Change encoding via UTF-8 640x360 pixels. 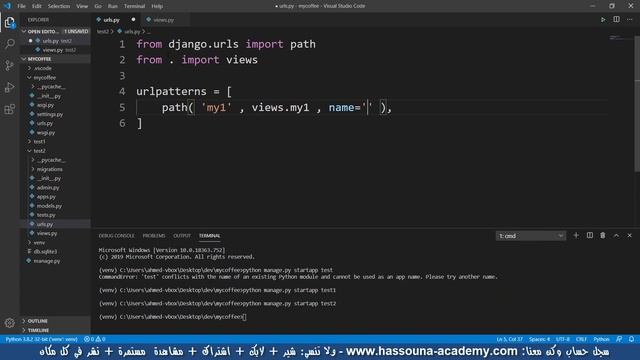coord(562,339)
